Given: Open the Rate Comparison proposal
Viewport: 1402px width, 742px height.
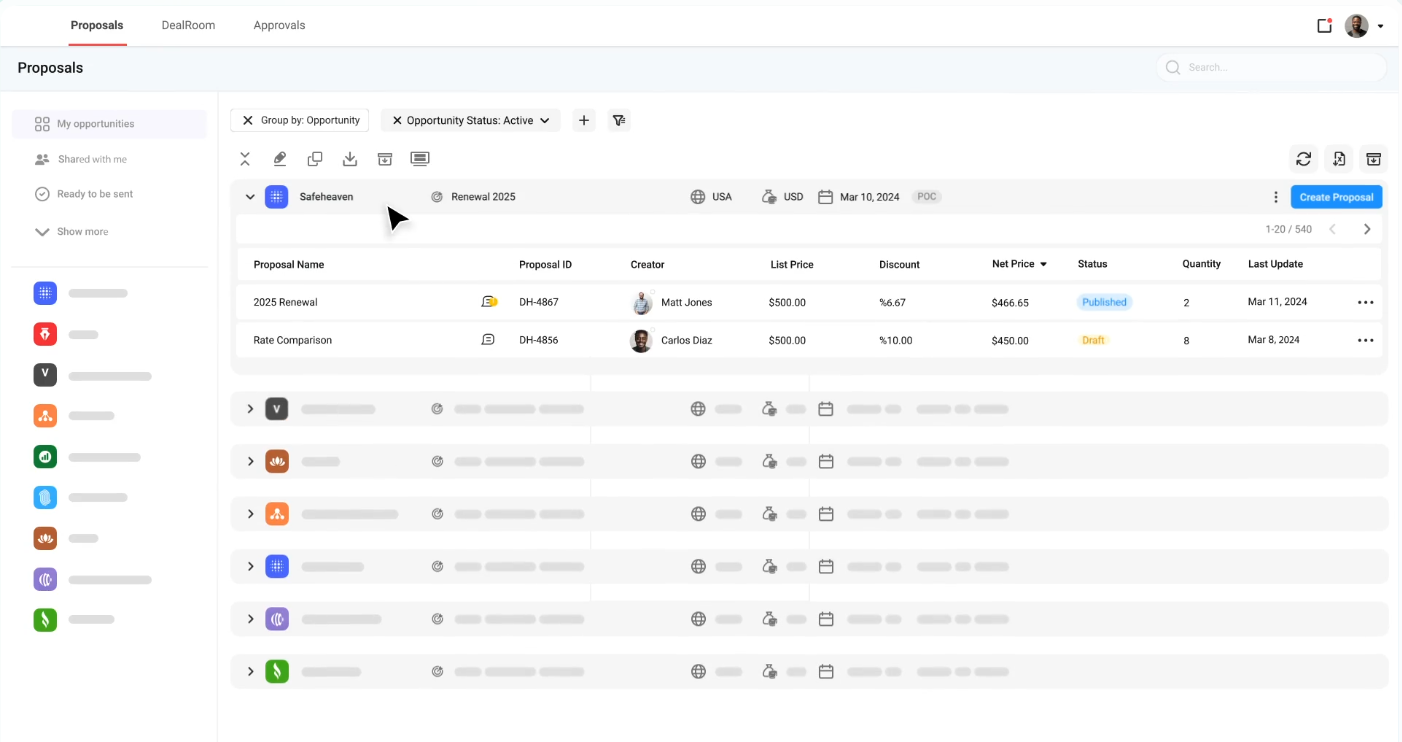Looking at the screenshot, I should (x=293, y=340).
